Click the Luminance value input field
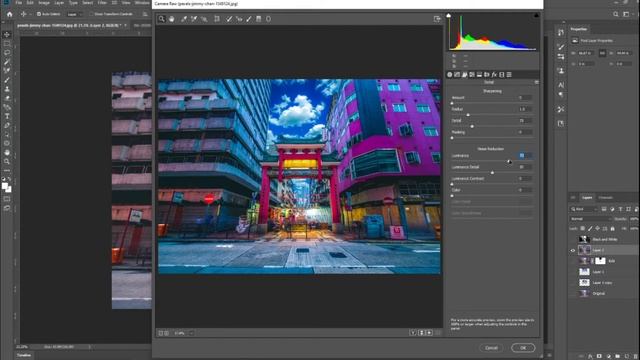 [x=524, y=156]
